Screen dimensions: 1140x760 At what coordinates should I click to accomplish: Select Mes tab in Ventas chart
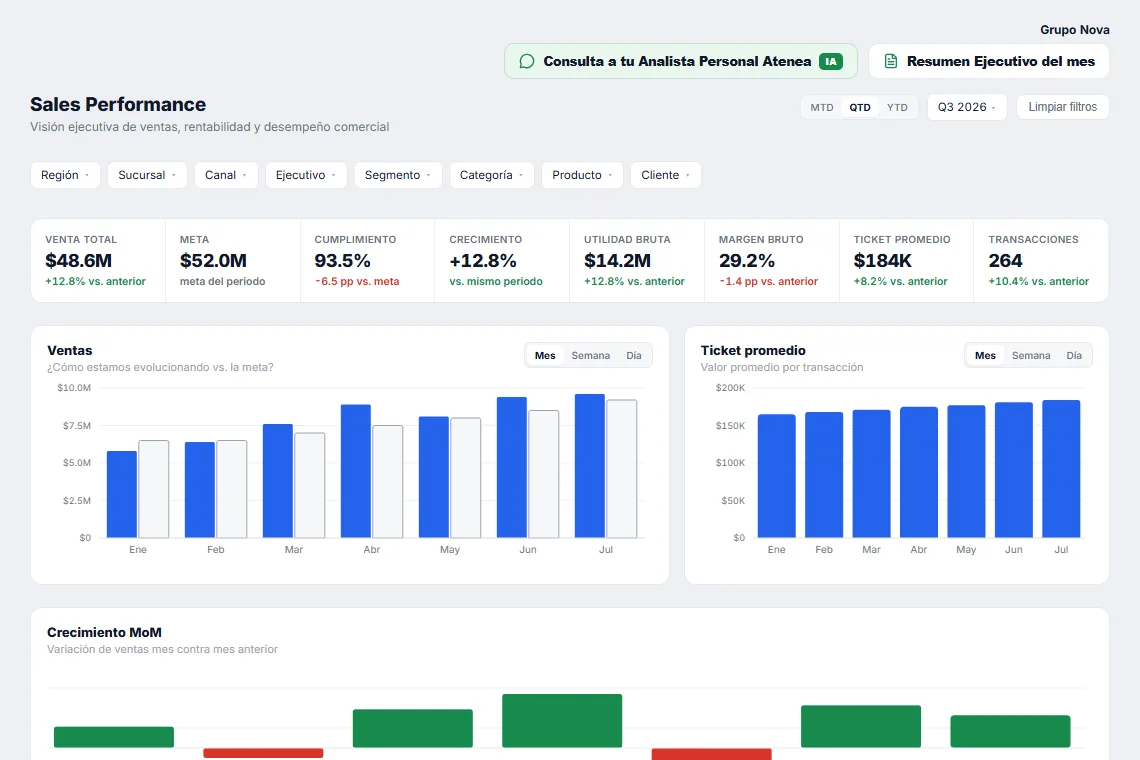coord(545,356)
